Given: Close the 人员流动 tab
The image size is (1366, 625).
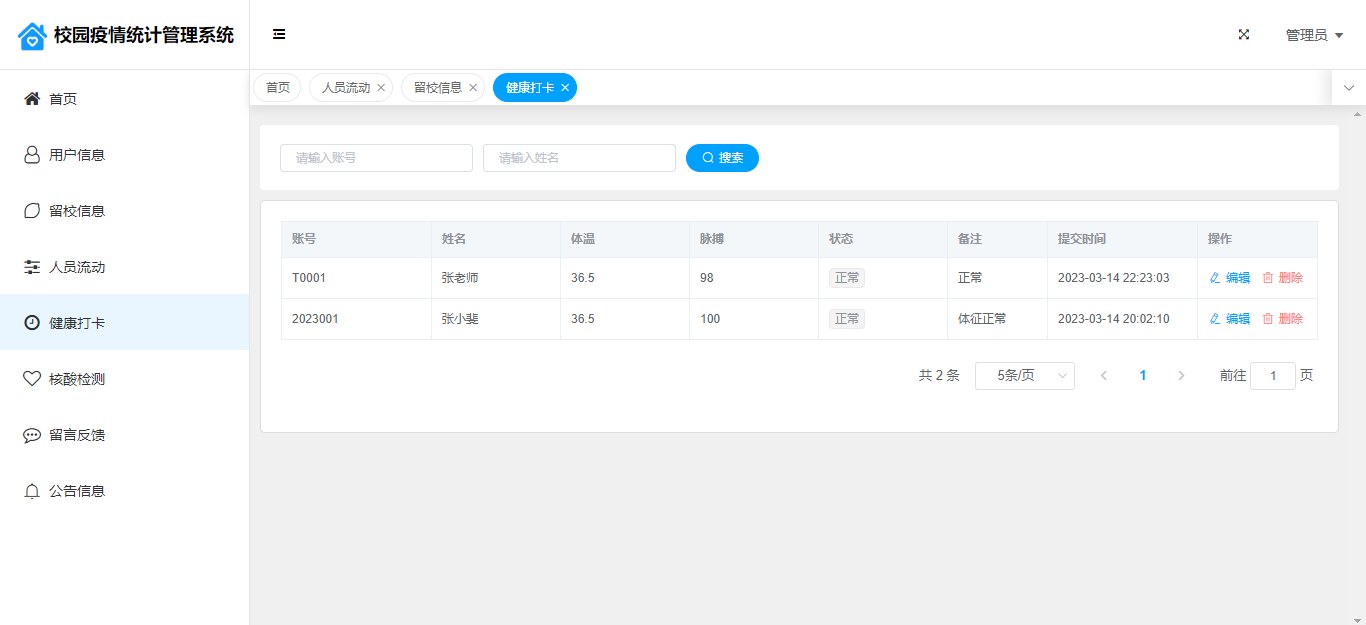Looking at the screenshot, I should [x=381, y=88].
